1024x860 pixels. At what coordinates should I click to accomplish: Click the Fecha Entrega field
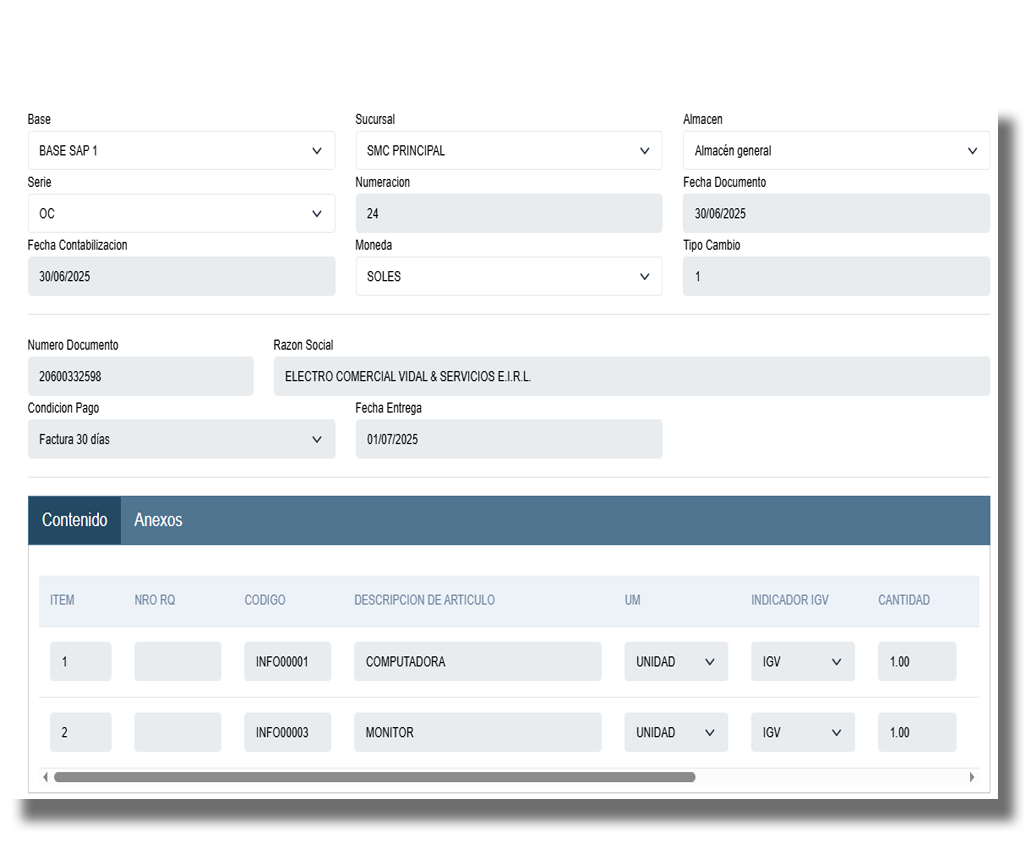pyautogui.click(x=508, y=439)
